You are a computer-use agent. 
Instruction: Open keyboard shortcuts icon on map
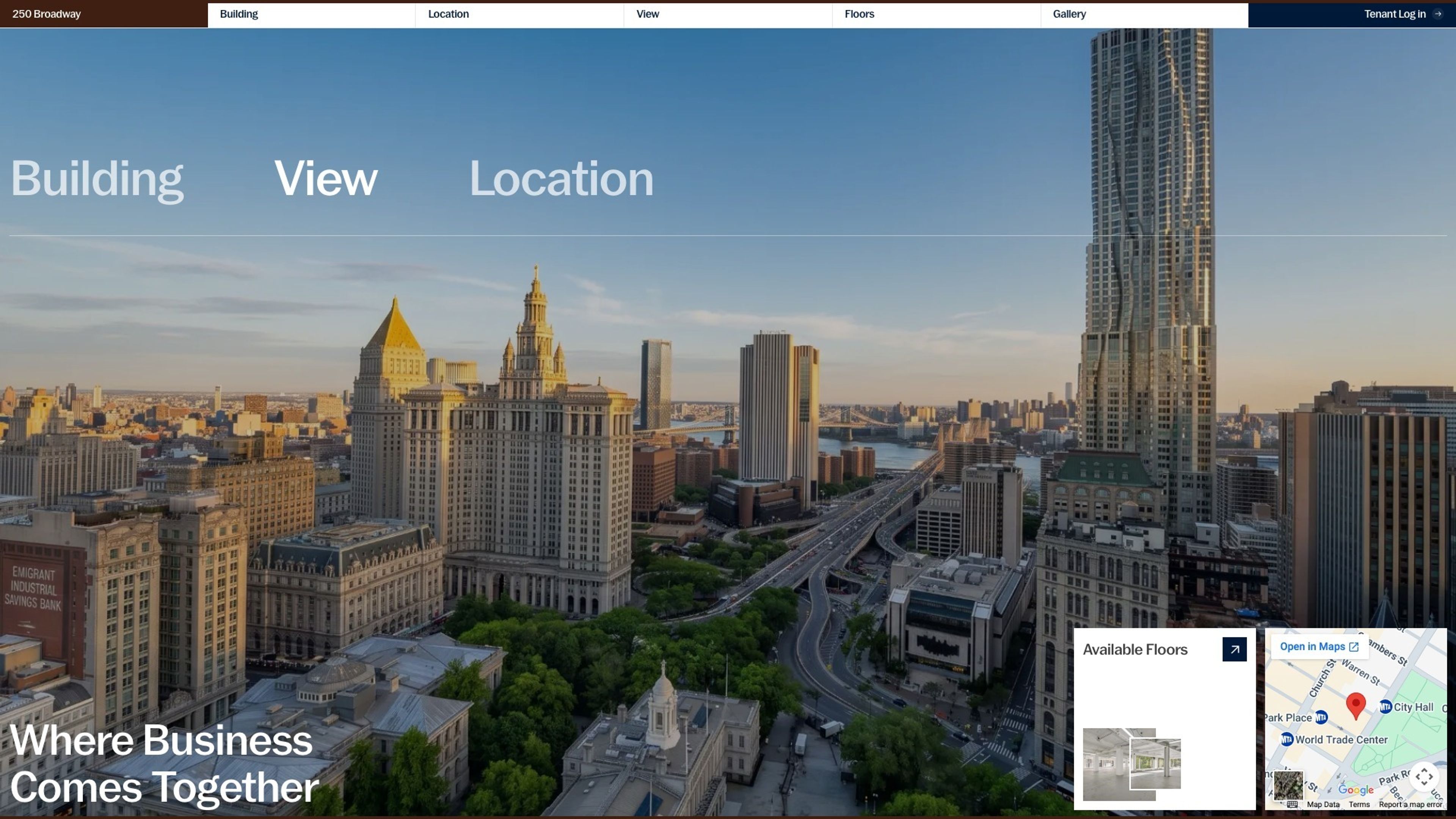pyautogui.click(x=1292, y=804)
